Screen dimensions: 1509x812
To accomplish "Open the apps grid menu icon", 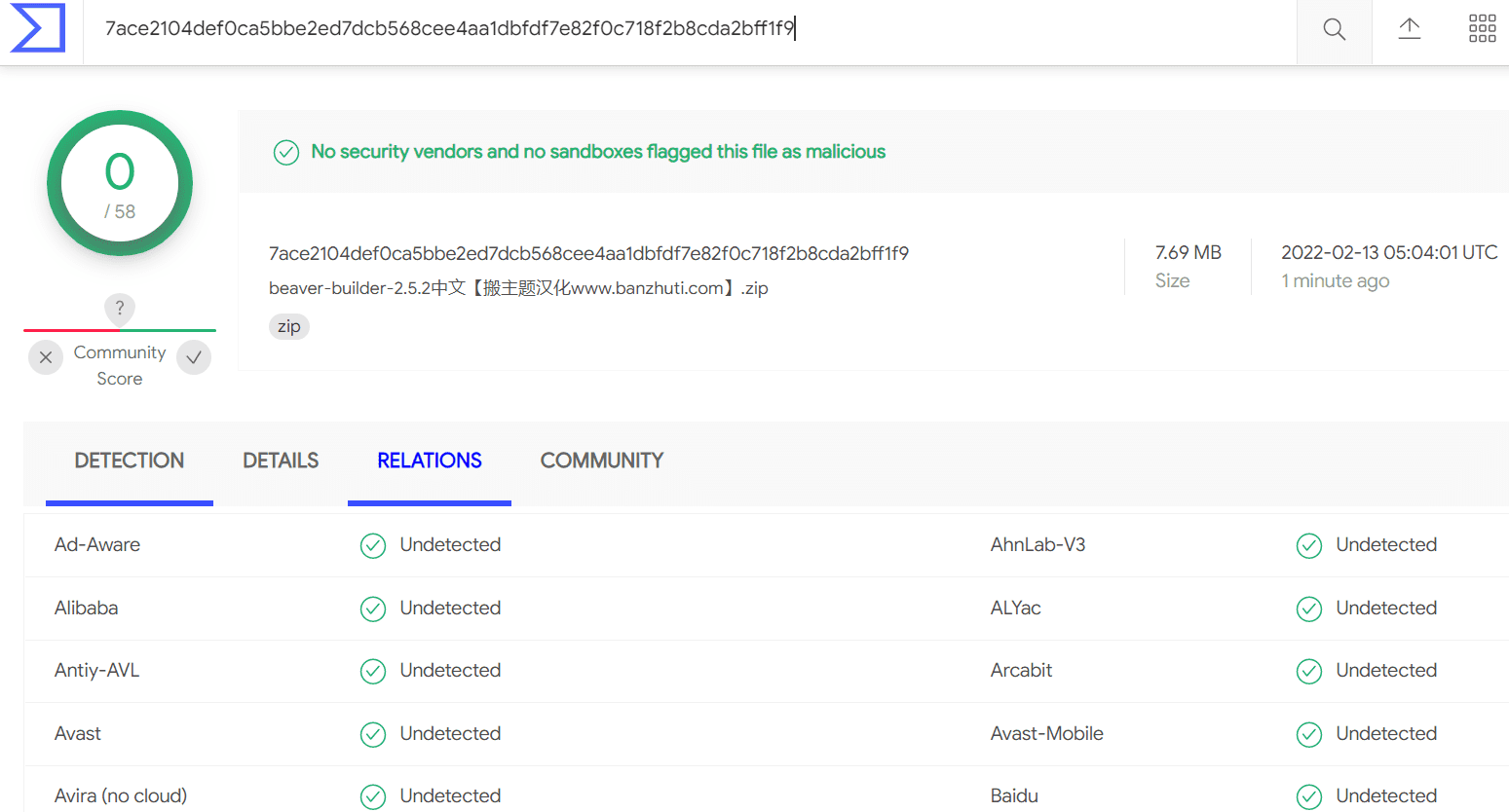I will click(x=1482, y=28).
